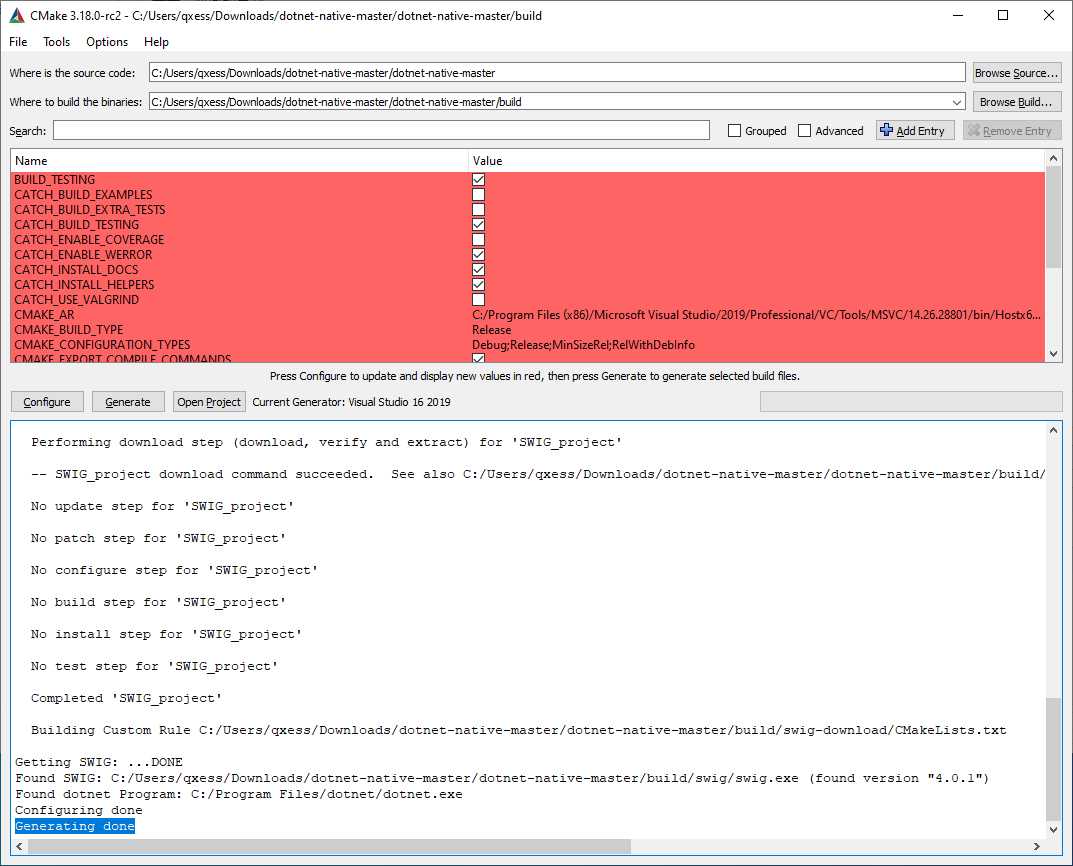Click the Add Entry button

coord(915,131)
